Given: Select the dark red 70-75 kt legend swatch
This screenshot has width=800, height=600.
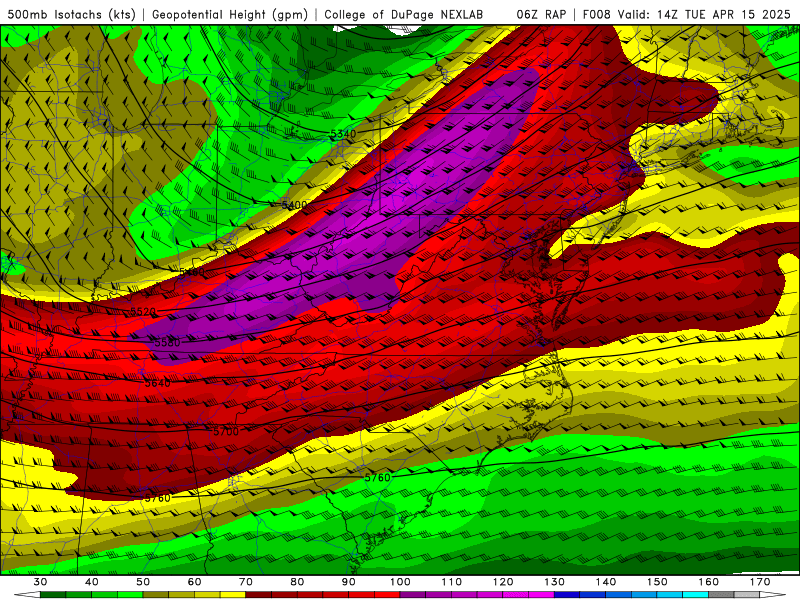Looking at the screenshot, I should [259, 595].
